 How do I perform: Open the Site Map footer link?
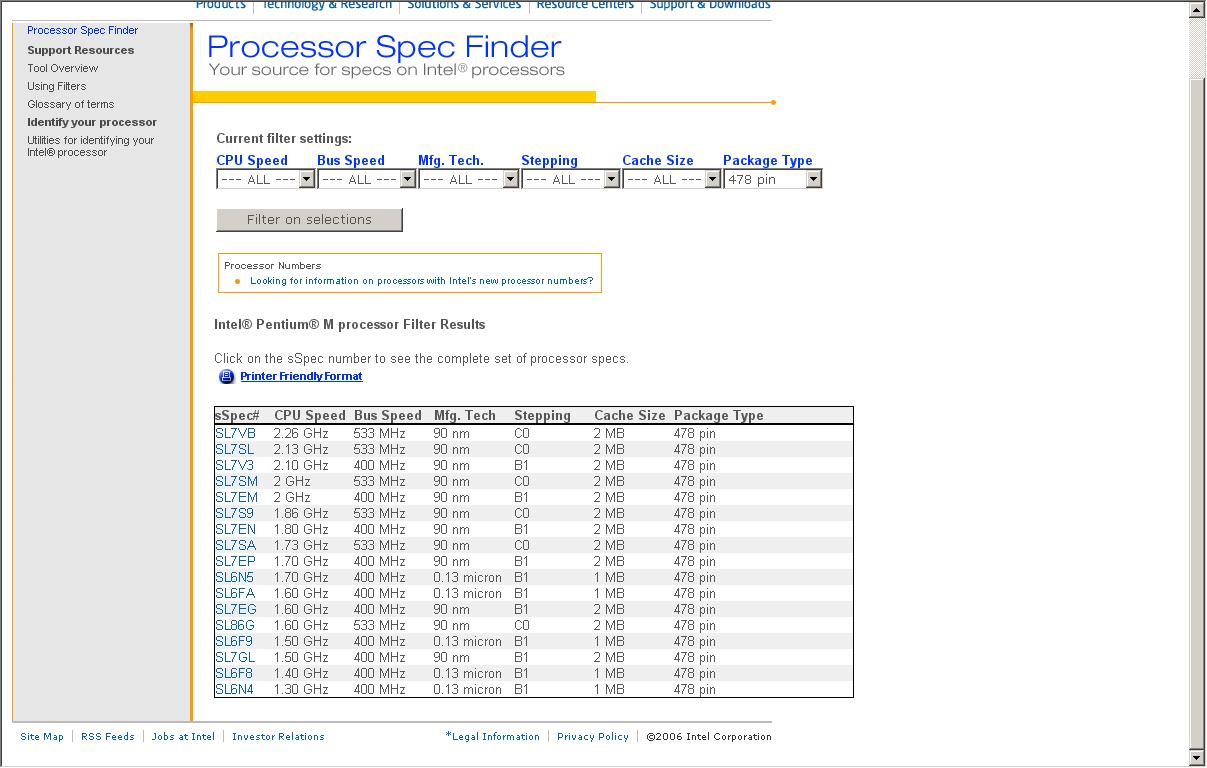click(x=42, y=737)
